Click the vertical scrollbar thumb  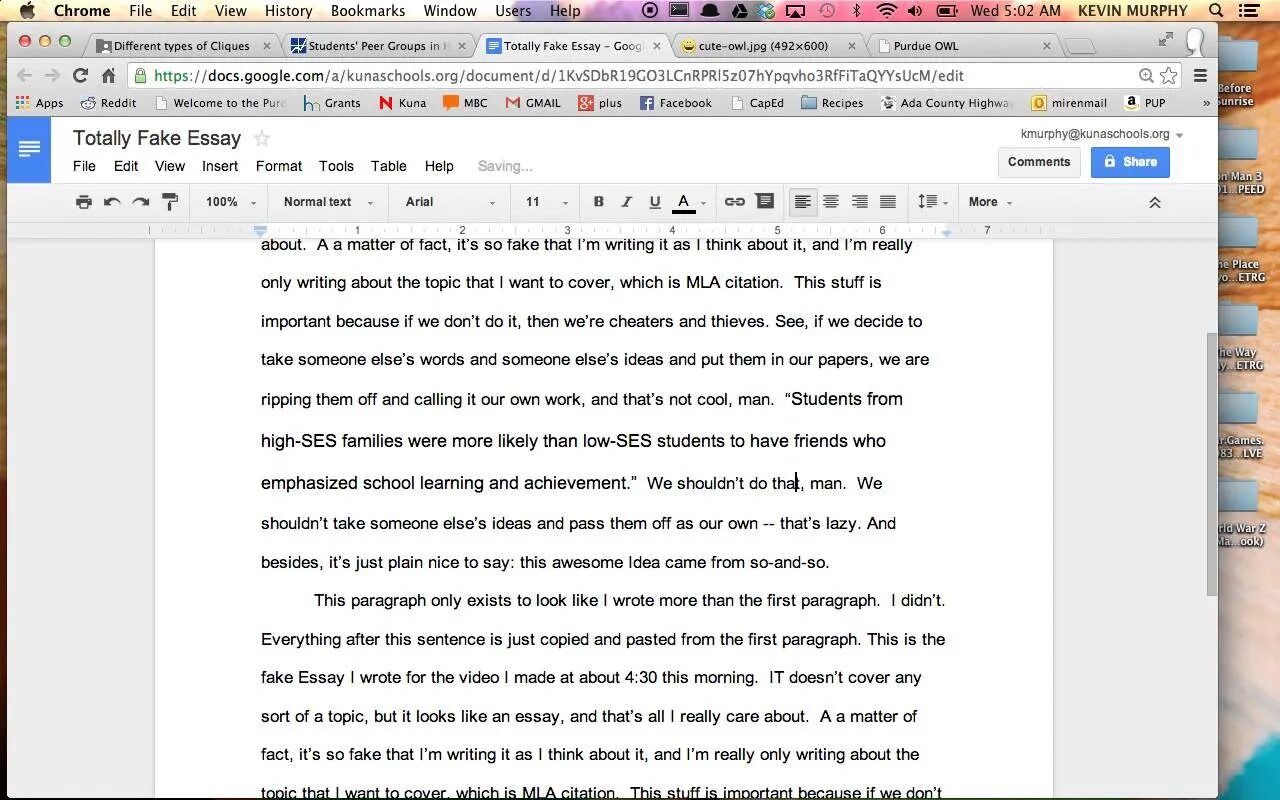(x=1212, y=464)
